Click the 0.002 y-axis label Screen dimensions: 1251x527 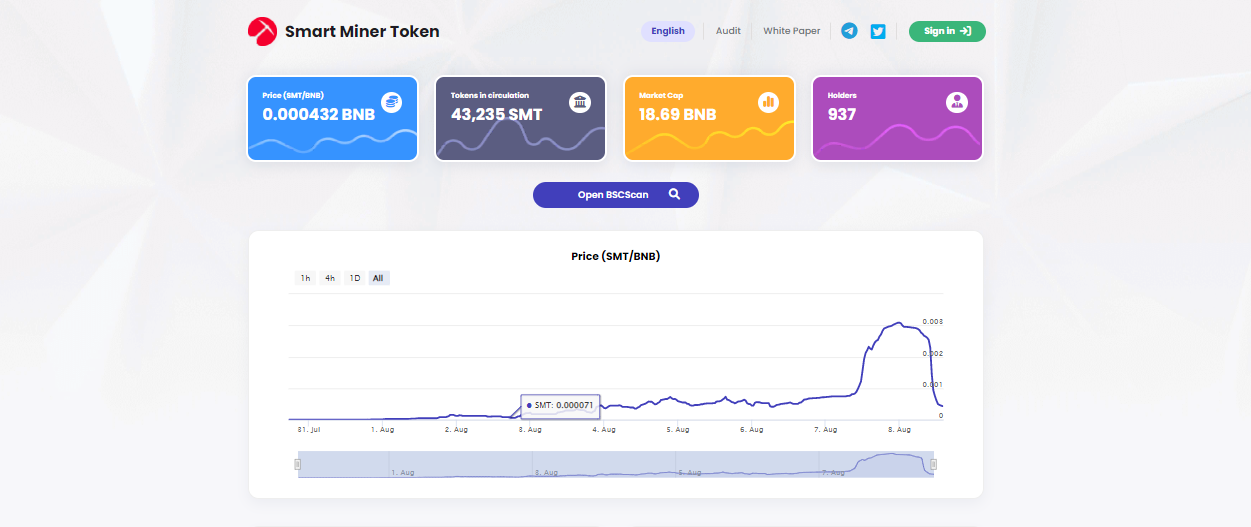coord(932,354)
